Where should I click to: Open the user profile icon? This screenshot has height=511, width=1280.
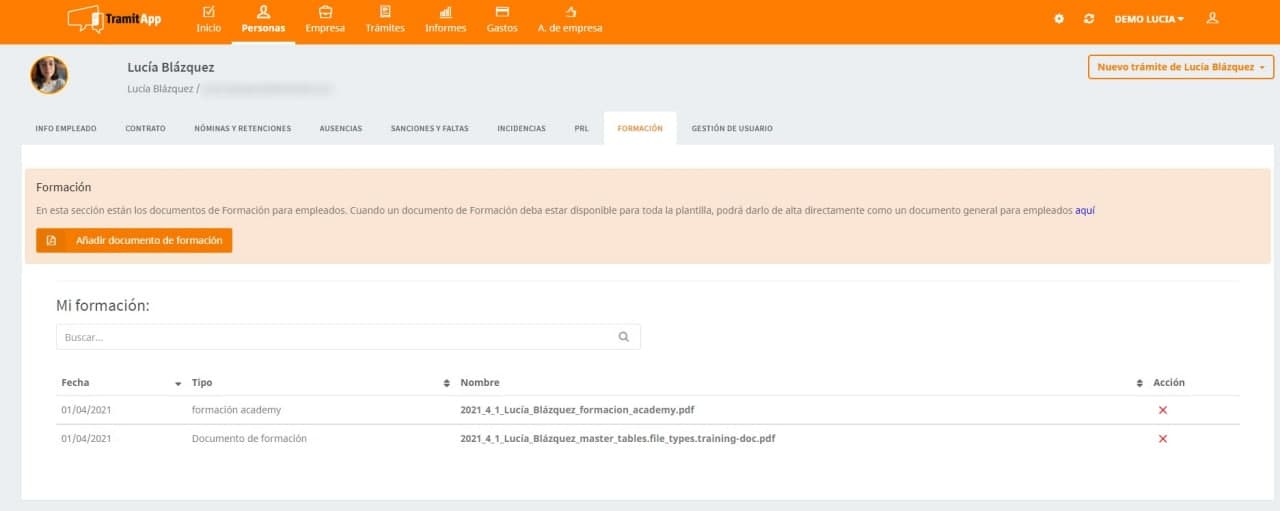point(1212,18)
